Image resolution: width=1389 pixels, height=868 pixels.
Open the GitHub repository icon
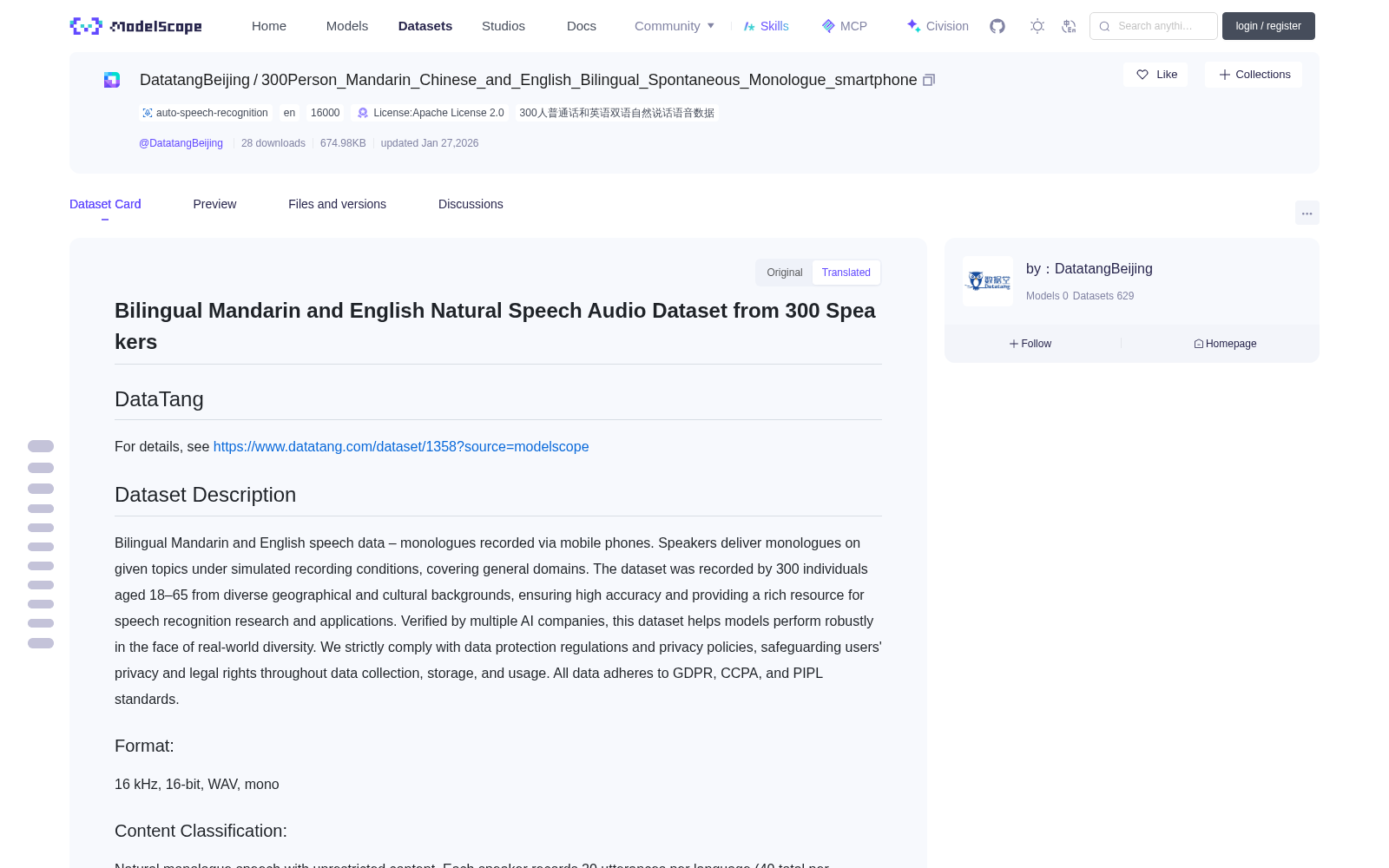pyautogui.click(x=997, y=26)
